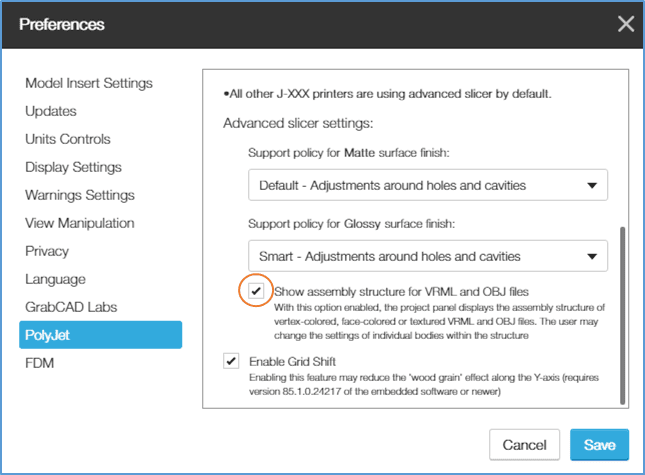Select Warnings Settings in the sidebar
The image size is (645, 475).
(x=80, y=195)
